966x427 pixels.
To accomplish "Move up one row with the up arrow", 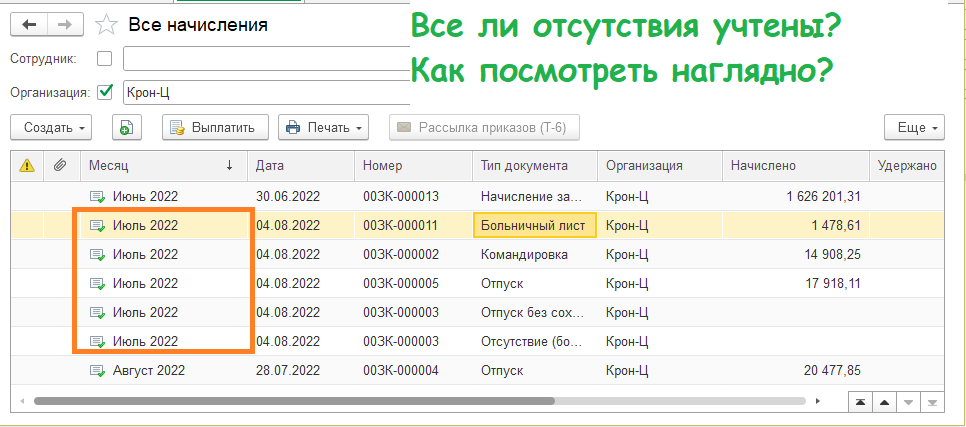I will point(884,402).
